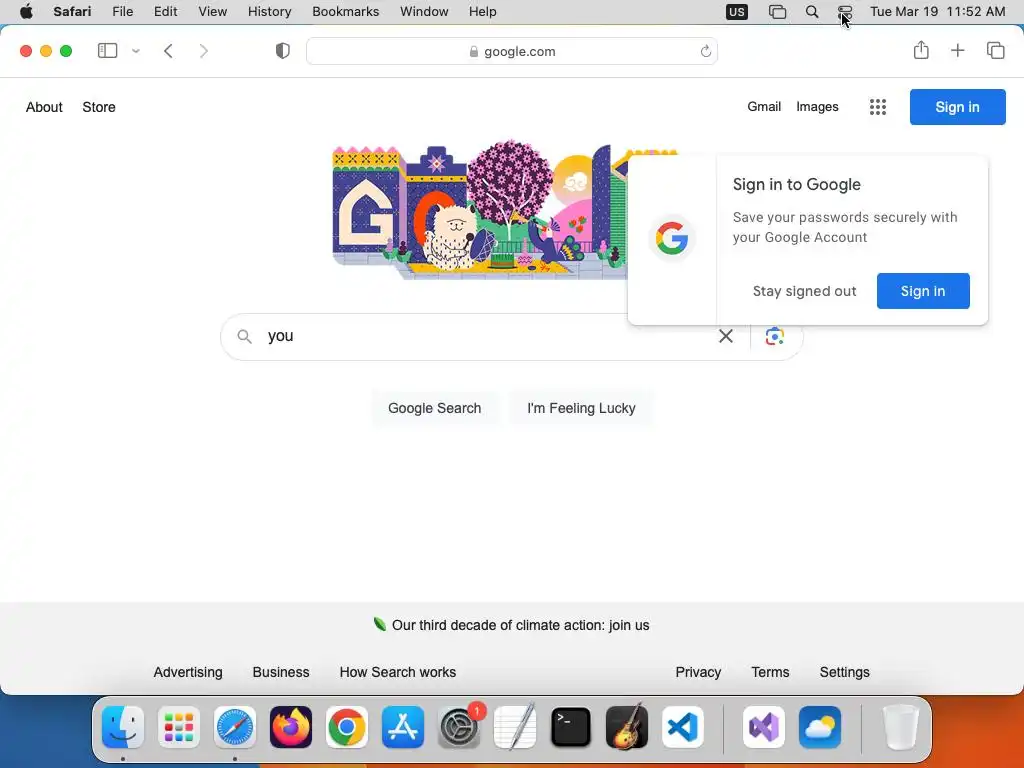Viewport: 1024px width, 768px height.
Task: Open Terms footer link
Action: pyautogui.click(x=770, y=672)
